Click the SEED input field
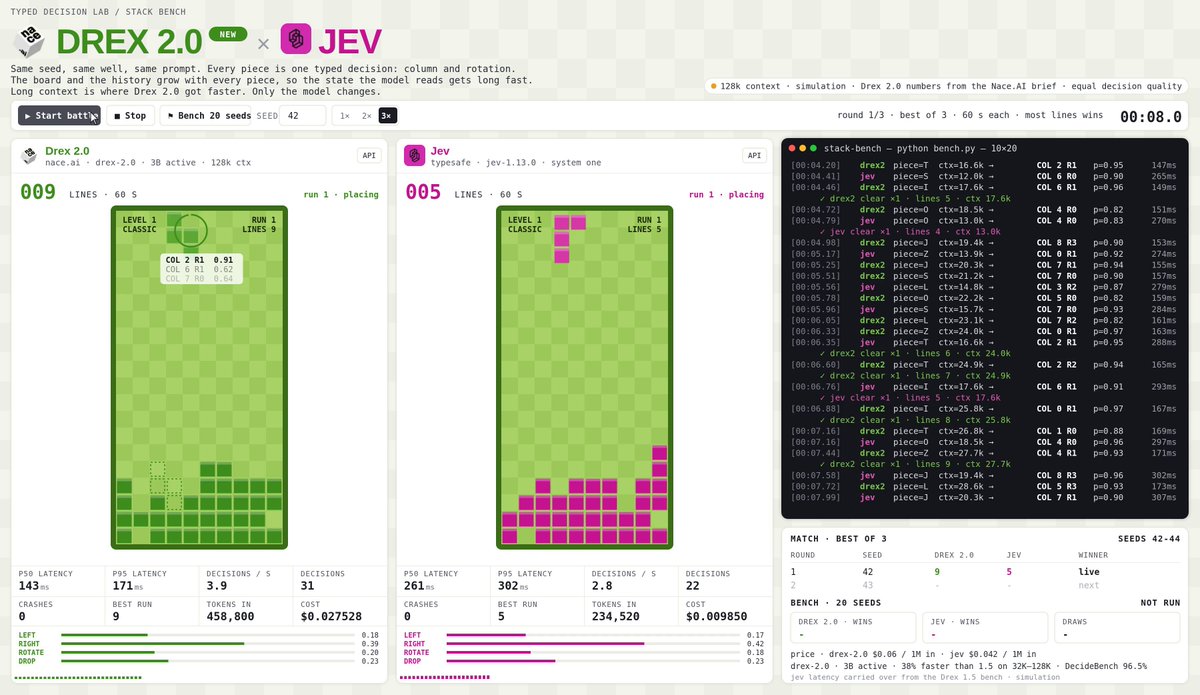1200x695 pixels. (302, 116)
